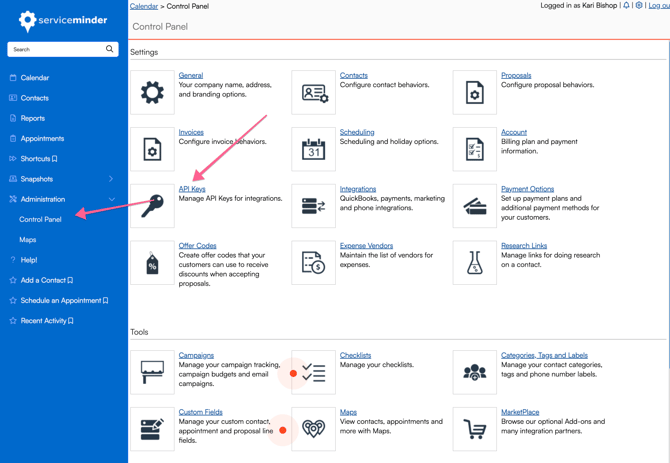This screenshot has height=463, width=670.
Task: Select Control Panel under Administration
Action: tap(40, 219)
